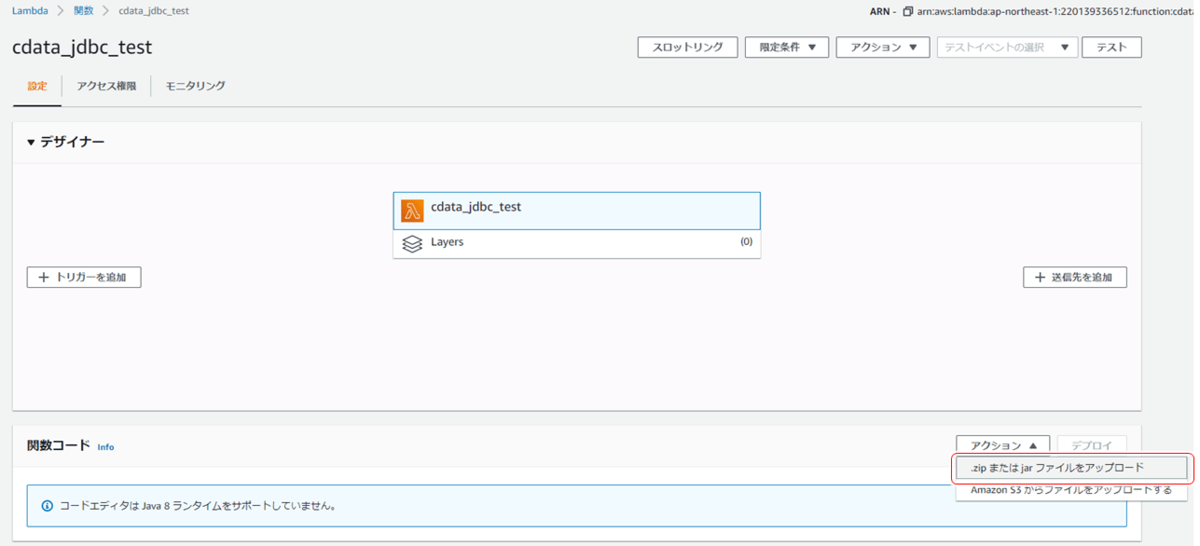Image resolution: width=1200 pixels, height=546 pixels.
Task: Open the 関数コード Info link
Action: pyautogui.click(x=106, y=447)
